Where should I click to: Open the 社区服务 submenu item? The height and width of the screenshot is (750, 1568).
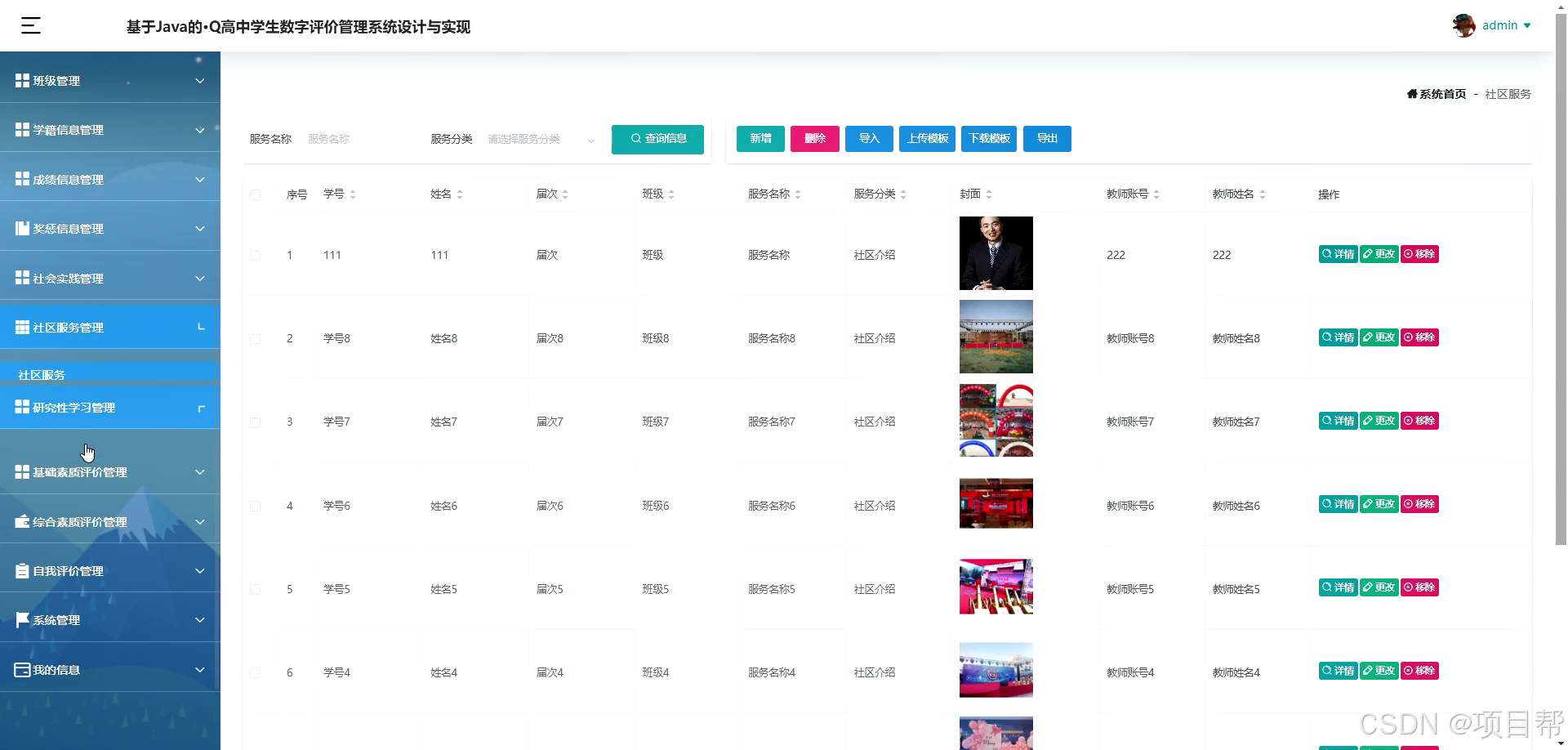(x=110, y=374)
